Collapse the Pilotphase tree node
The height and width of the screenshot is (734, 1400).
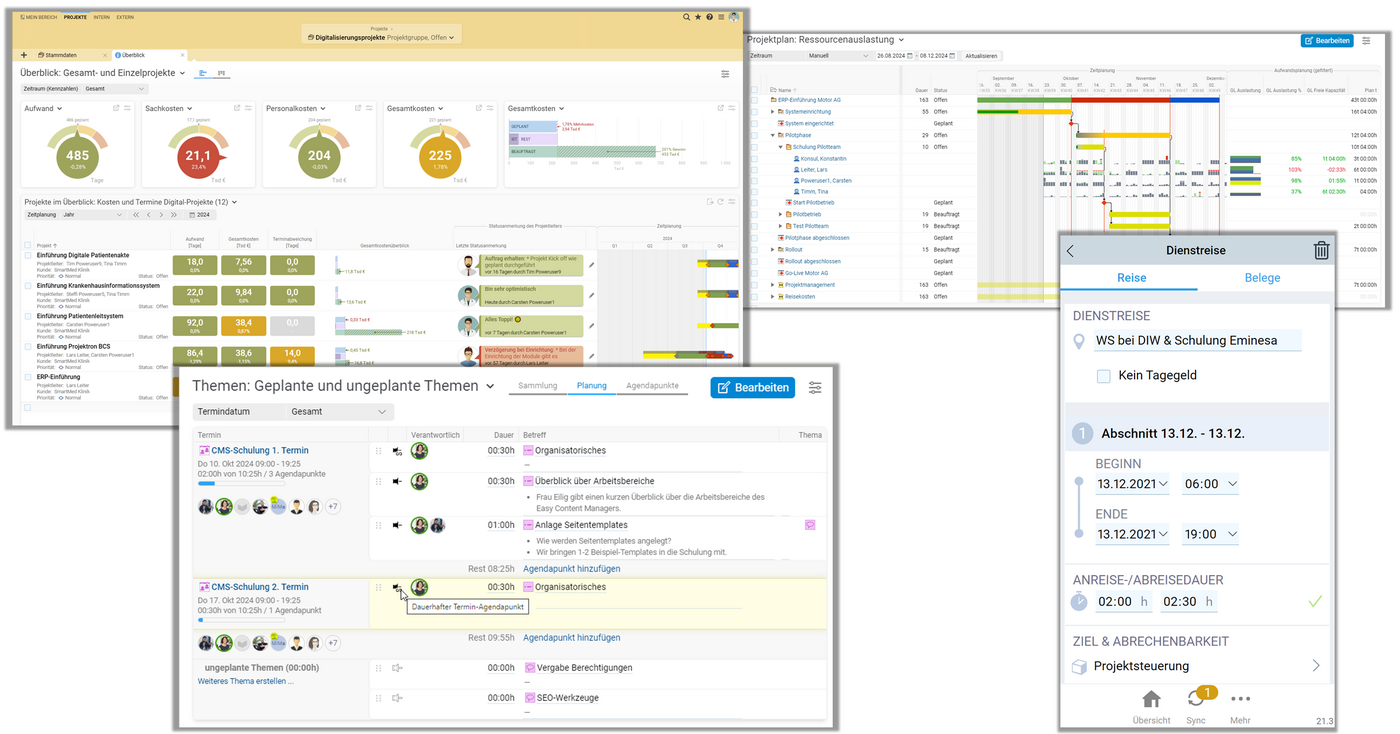pyautogui.click(x=772, y=135)
